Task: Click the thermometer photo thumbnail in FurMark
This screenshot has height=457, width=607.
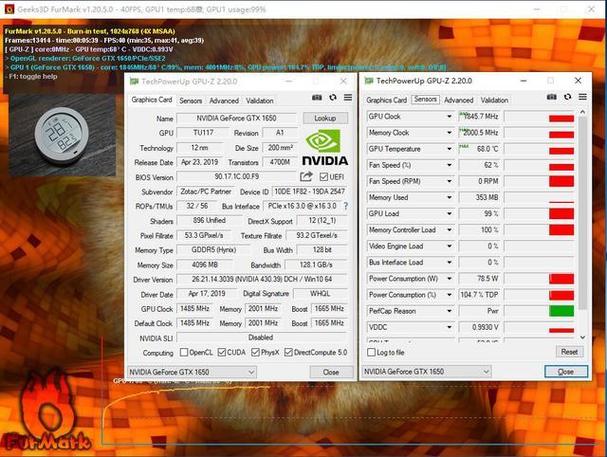Action: (62, 135)
